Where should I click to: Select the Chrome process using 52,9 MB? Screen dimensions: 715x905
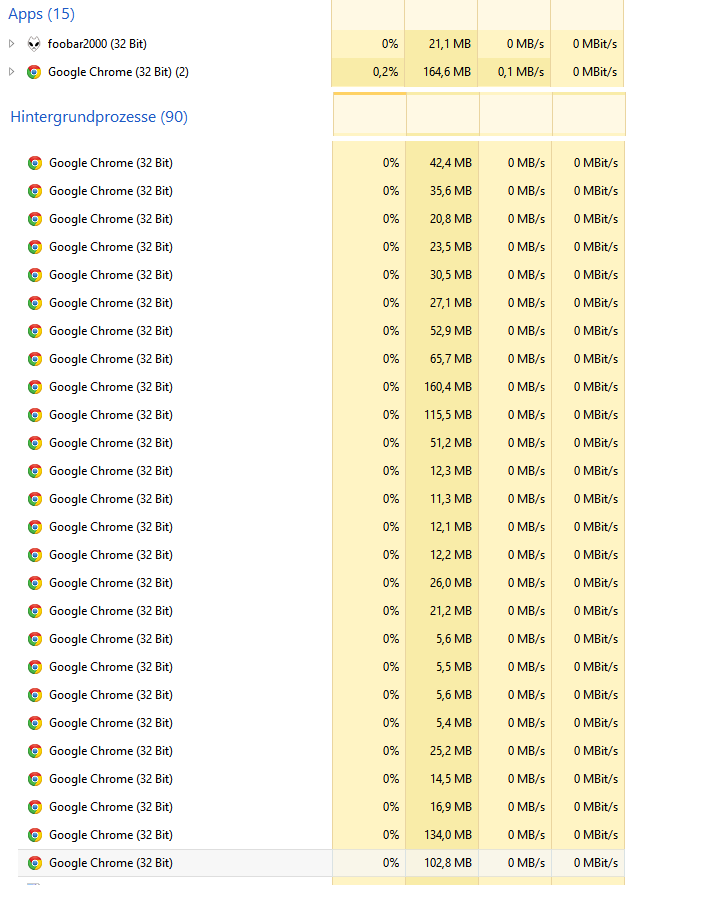[321, 331]
